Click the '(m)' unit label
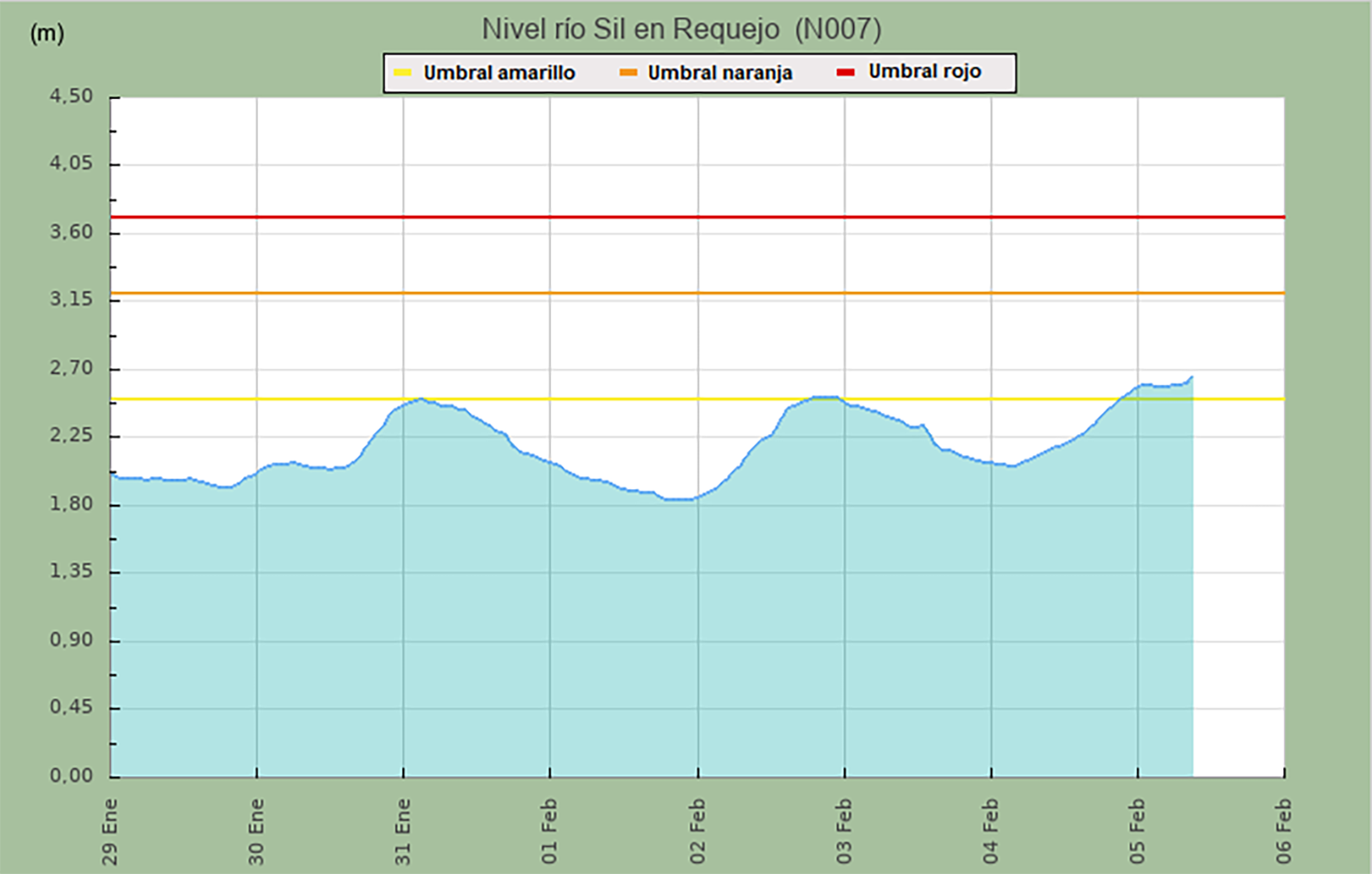 [47, 34]
